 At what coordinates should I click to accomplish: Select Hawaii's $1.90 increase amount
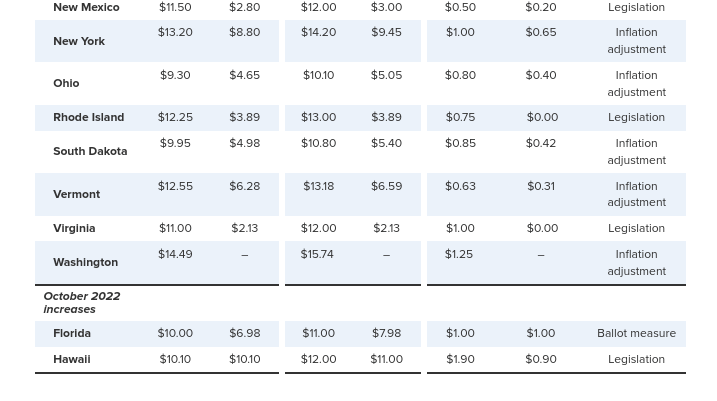(460, 359)
